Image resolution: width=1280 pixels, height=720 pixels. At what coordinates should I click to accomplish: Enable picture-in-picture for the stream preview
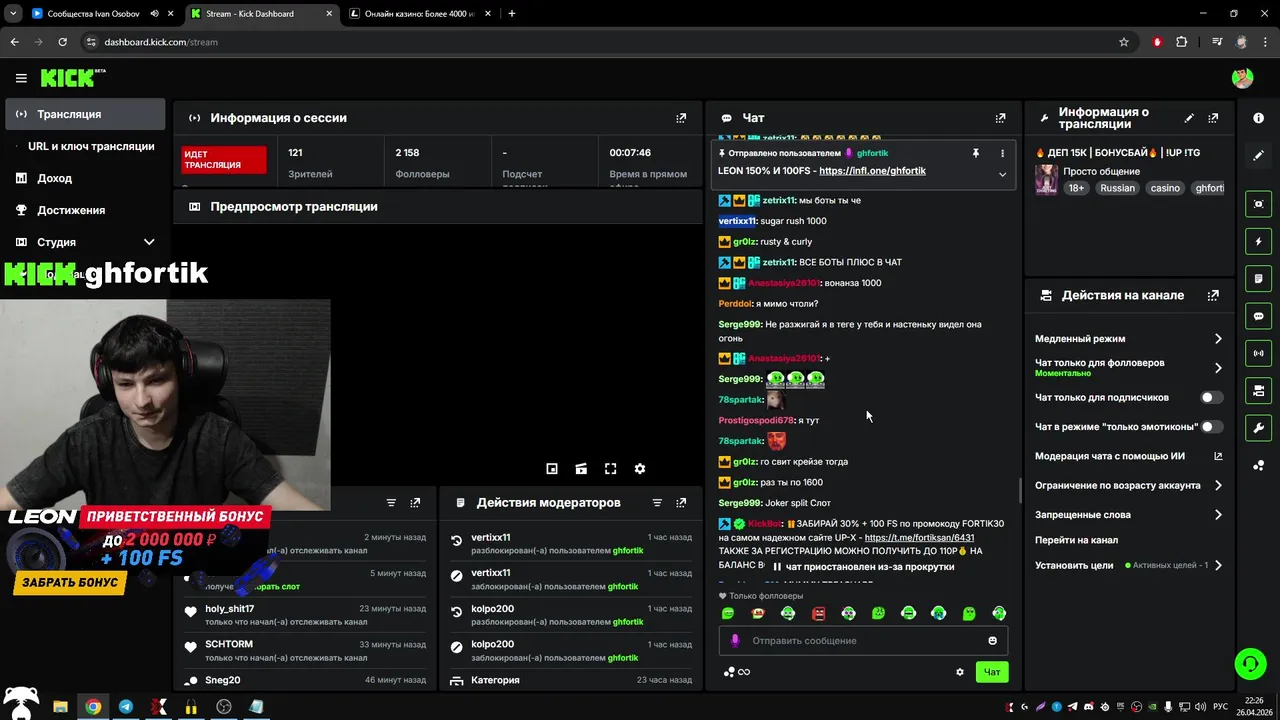pos(552,469)
